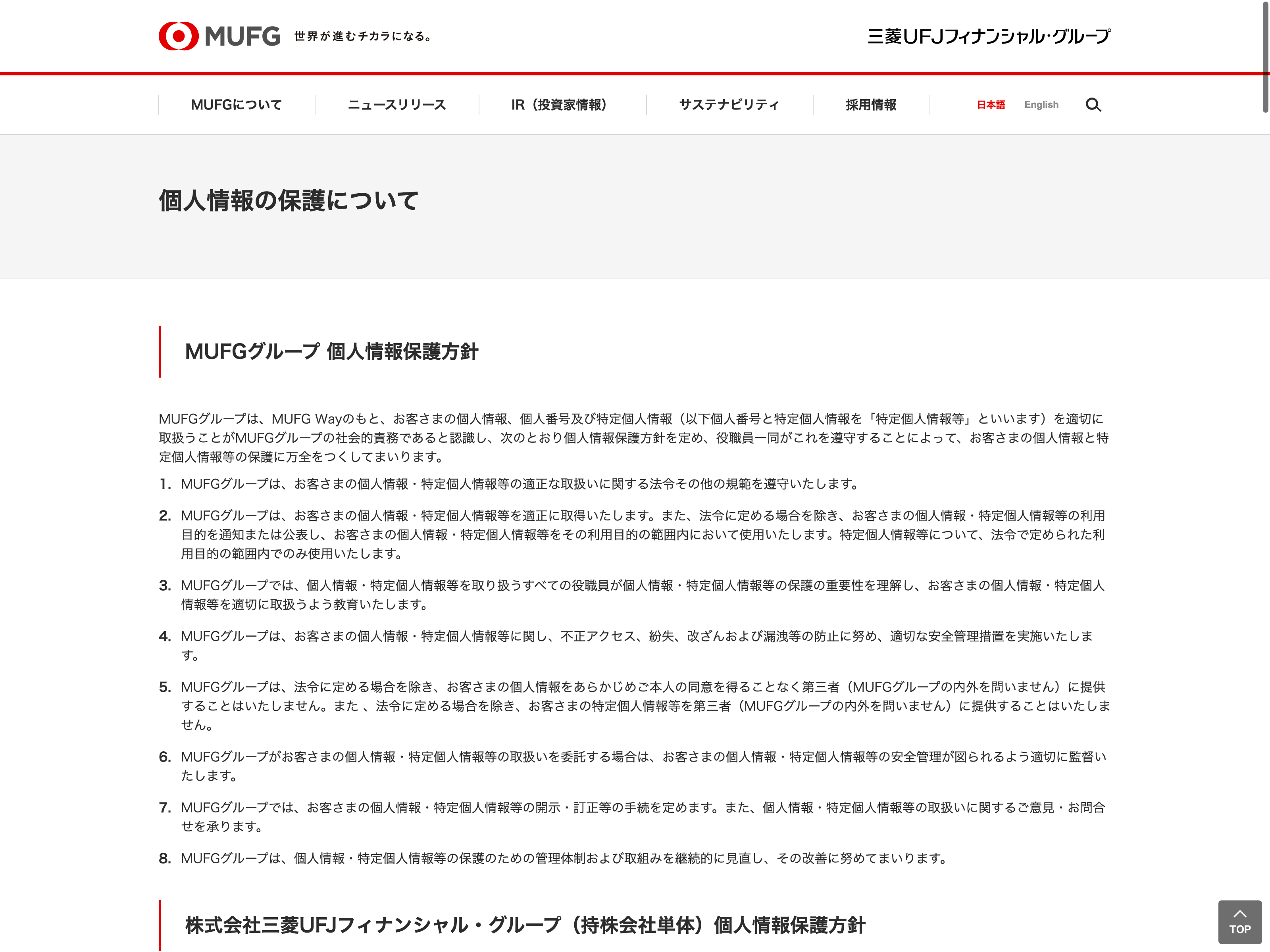
Task: Open the サステナビリティ menu
Action: pos(729,104)
